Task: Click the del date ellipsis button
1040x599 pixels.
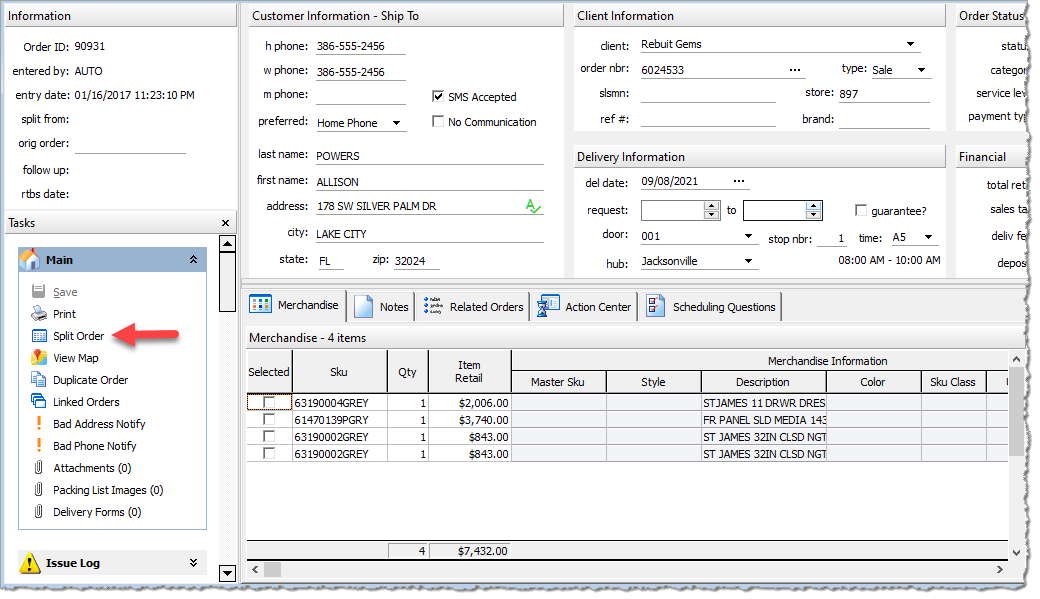Action: click(739, 181)
